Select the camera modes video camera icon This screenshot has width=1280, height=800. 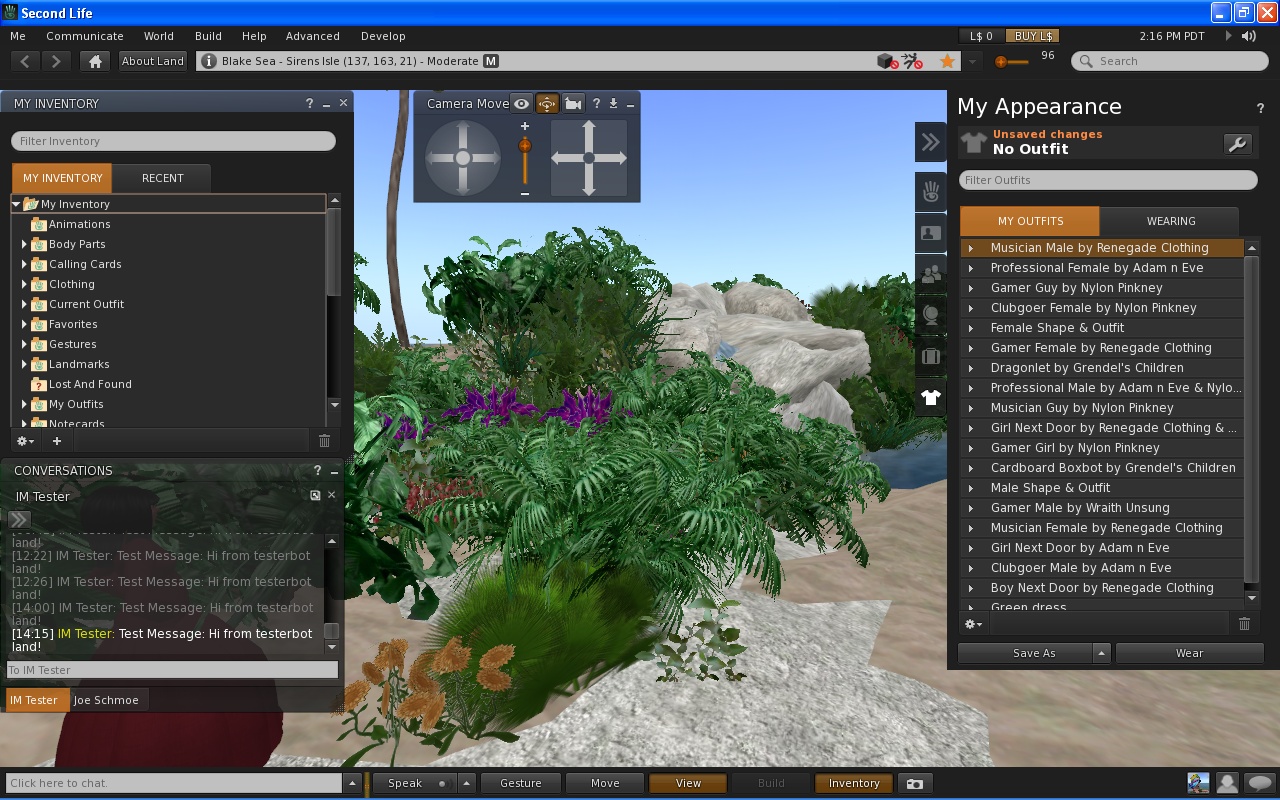point(573,104)
